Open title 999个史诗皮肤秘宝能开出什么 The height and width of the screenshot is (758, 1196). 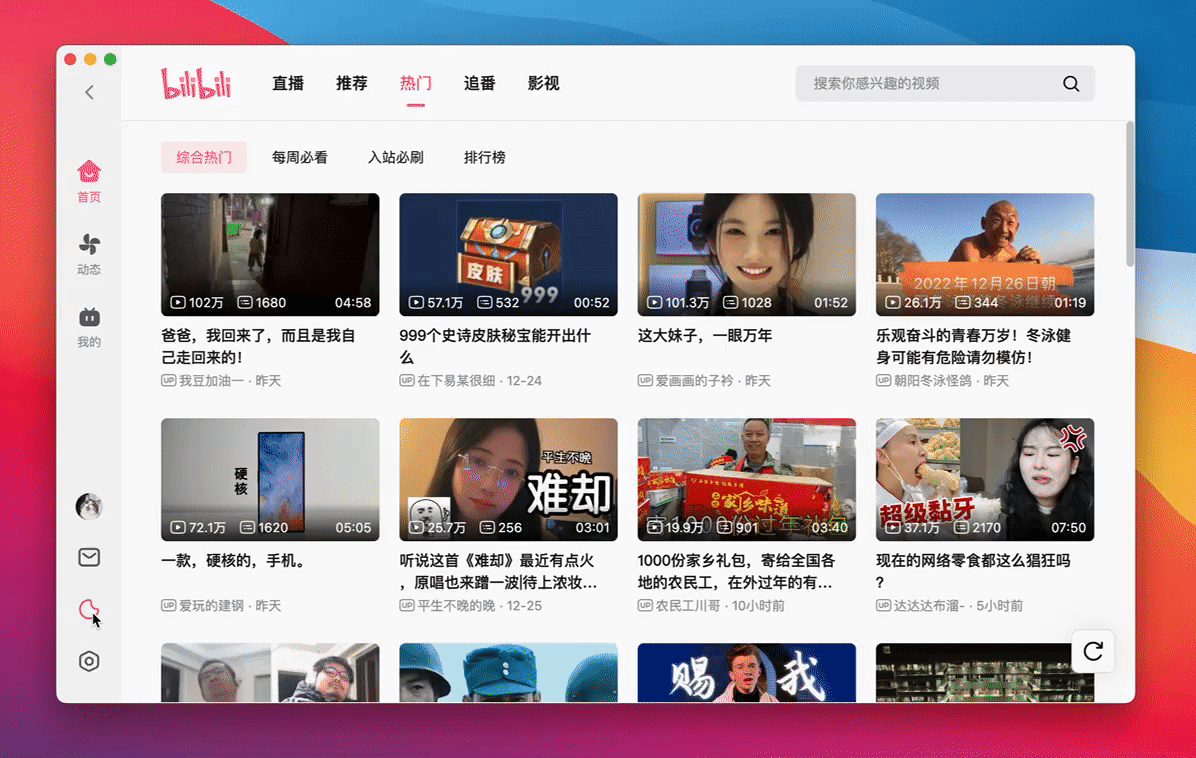tap(495, 346)
